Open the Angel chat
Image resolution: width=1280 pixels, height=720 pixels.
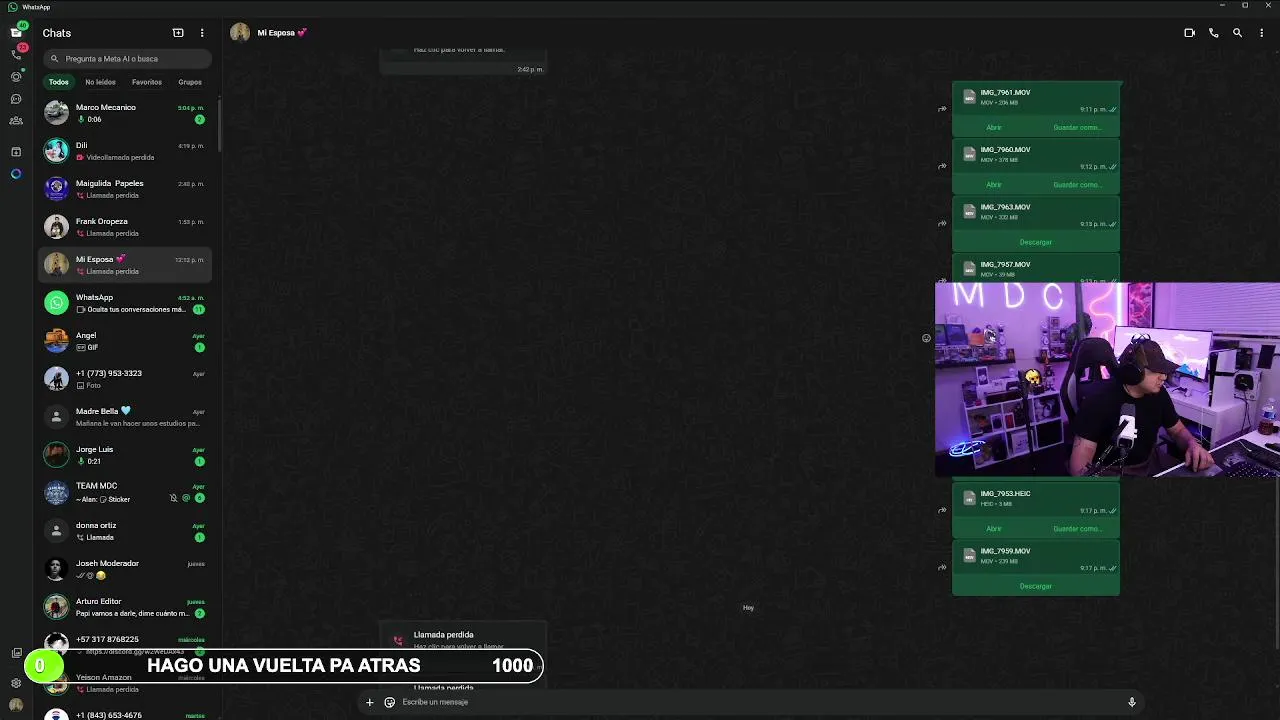(126, 341)
